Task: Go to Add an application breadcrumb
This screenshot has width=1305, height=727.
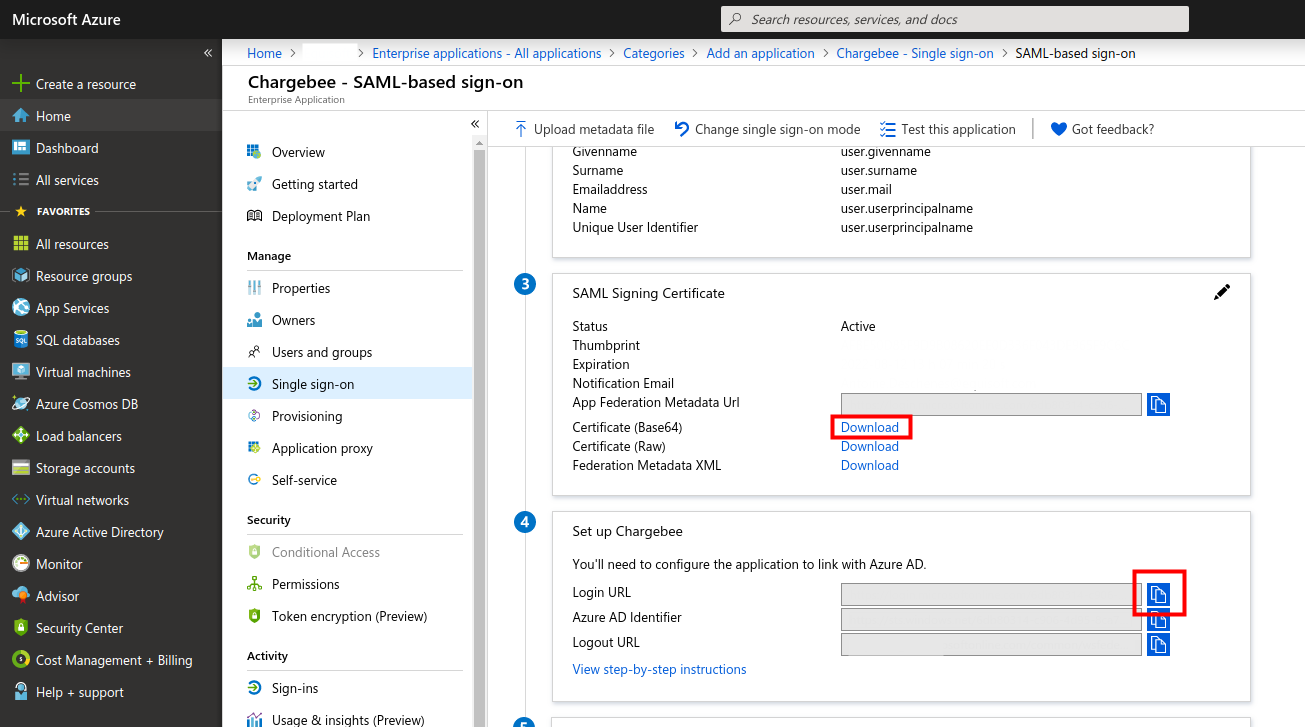Action: [x=760, y=53]
